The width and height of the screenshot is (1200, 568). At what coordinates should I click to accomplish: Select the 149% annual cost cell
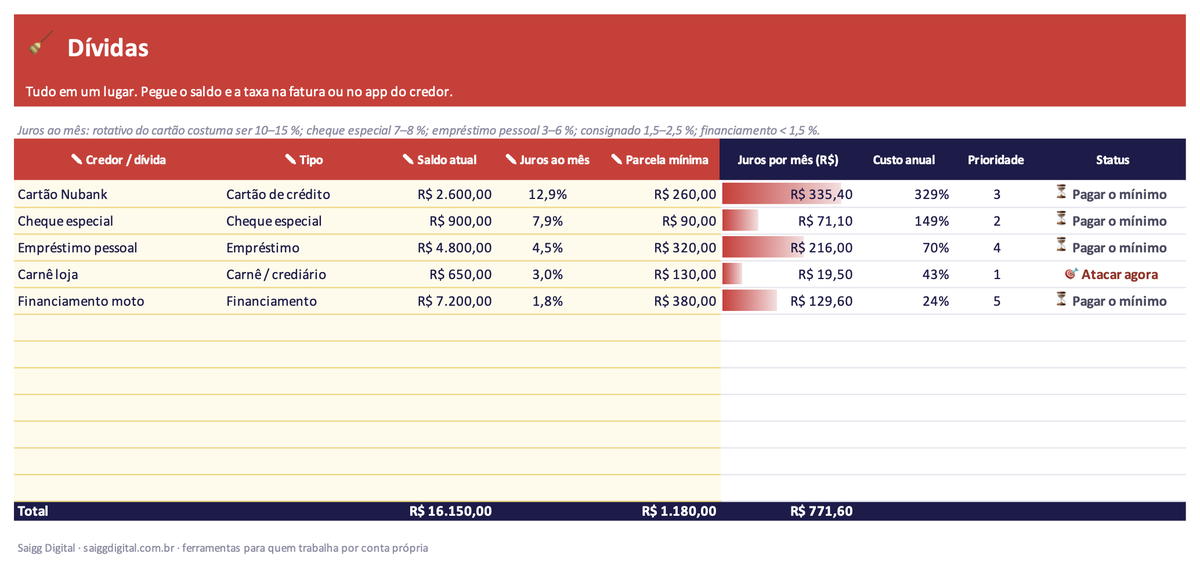[904, 221]
